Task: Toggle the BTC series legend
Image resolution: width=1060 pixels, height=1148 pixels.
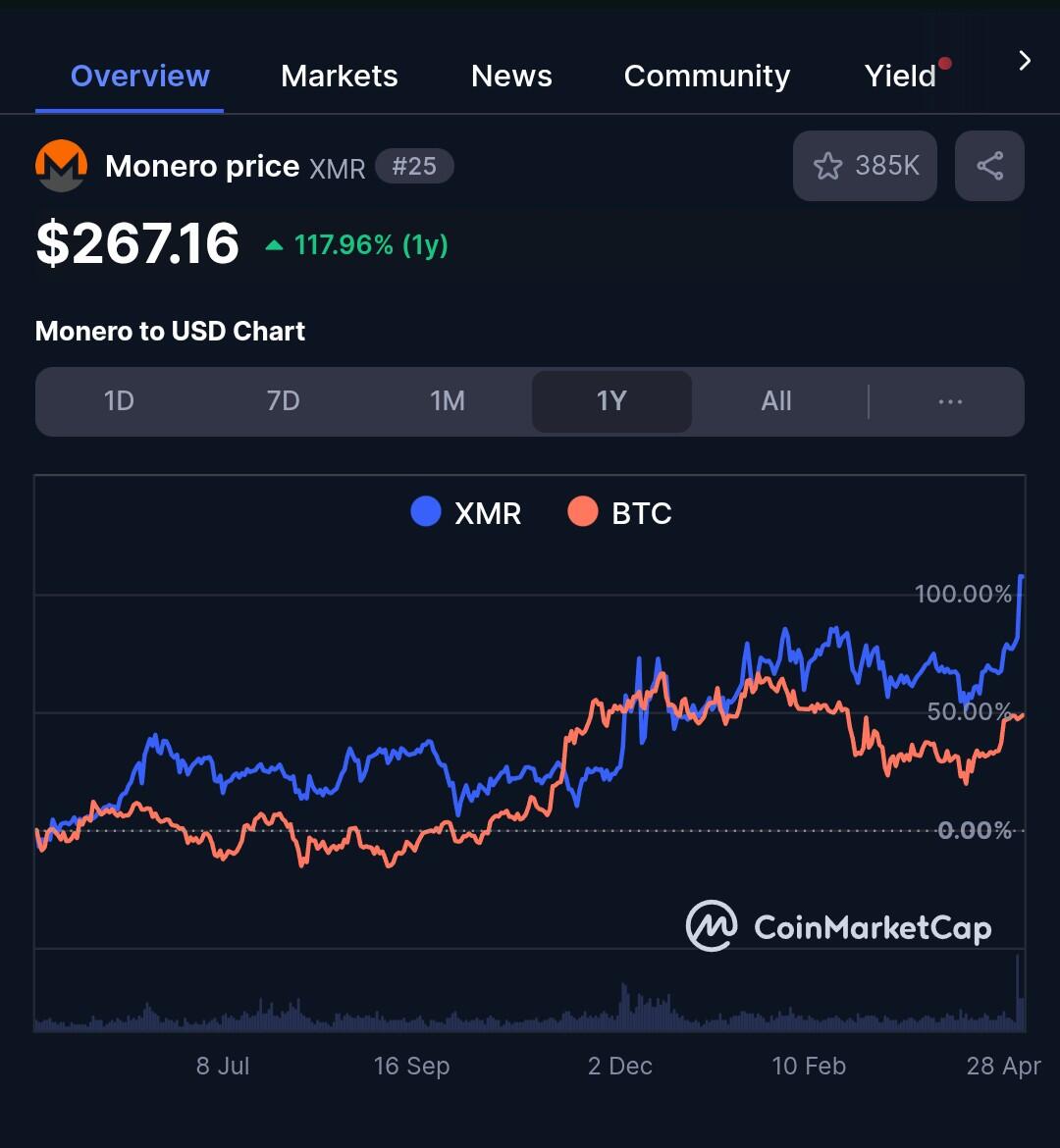Action: [x=619, y=512]
